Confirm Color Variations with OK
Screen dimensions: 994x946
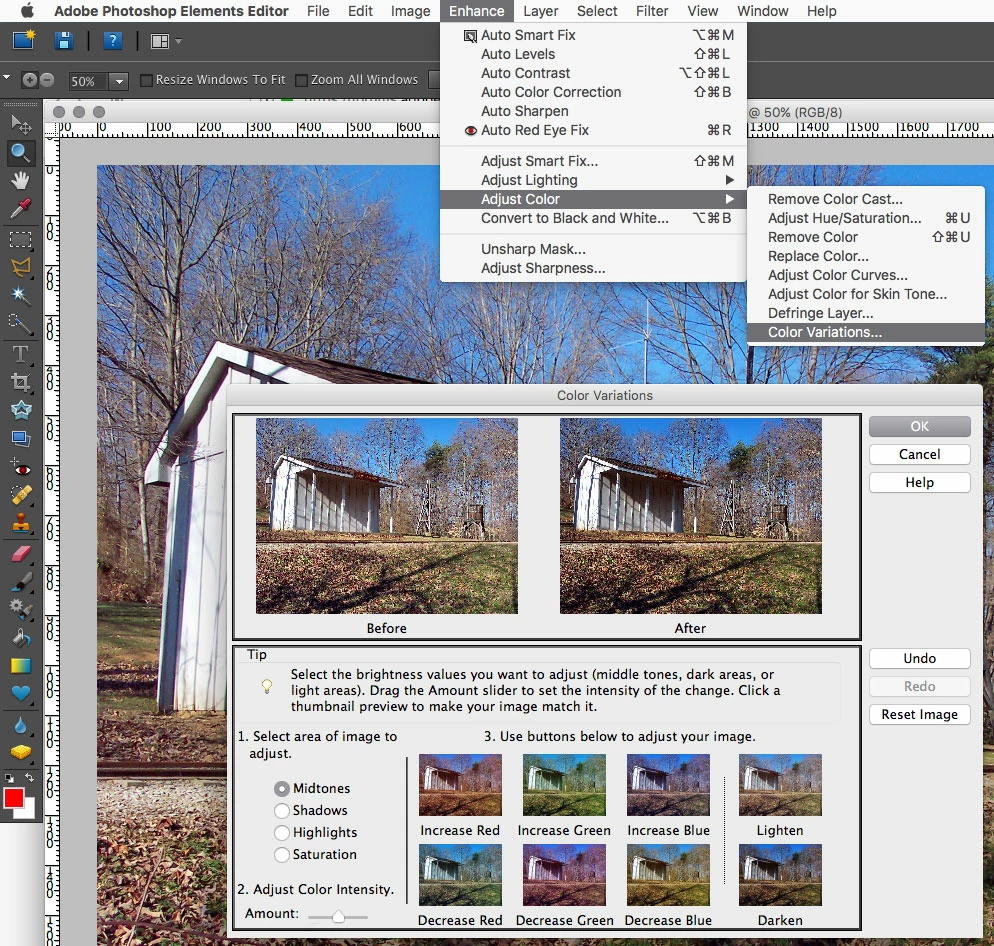[x=919, y=426]
